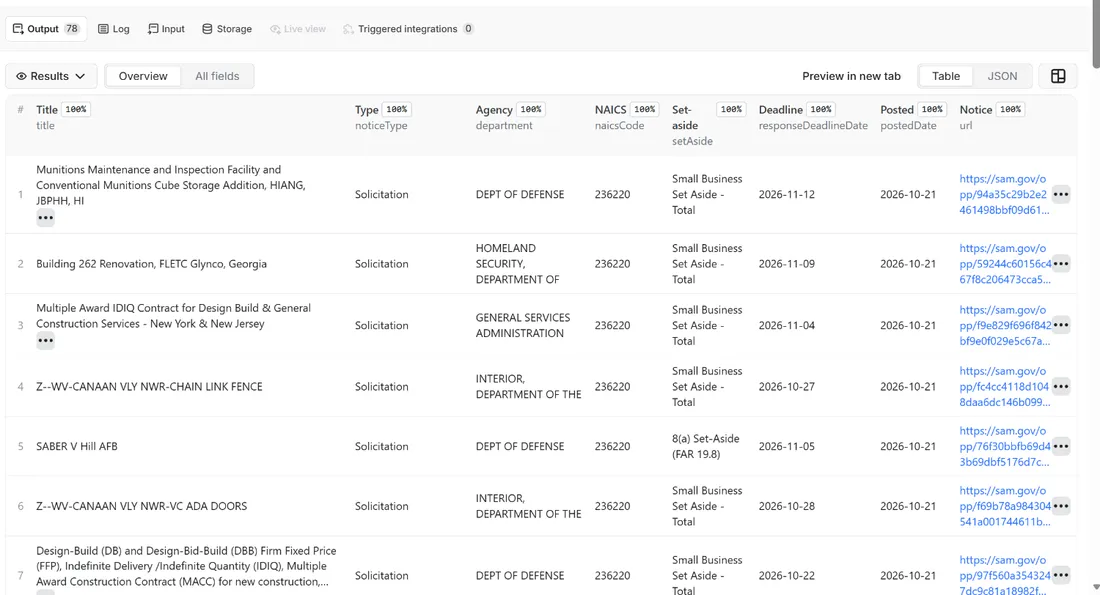Open the Output tab
The height and width of the screenshot is (595, 1100).
pyautogui.click(x=46, y=29)
